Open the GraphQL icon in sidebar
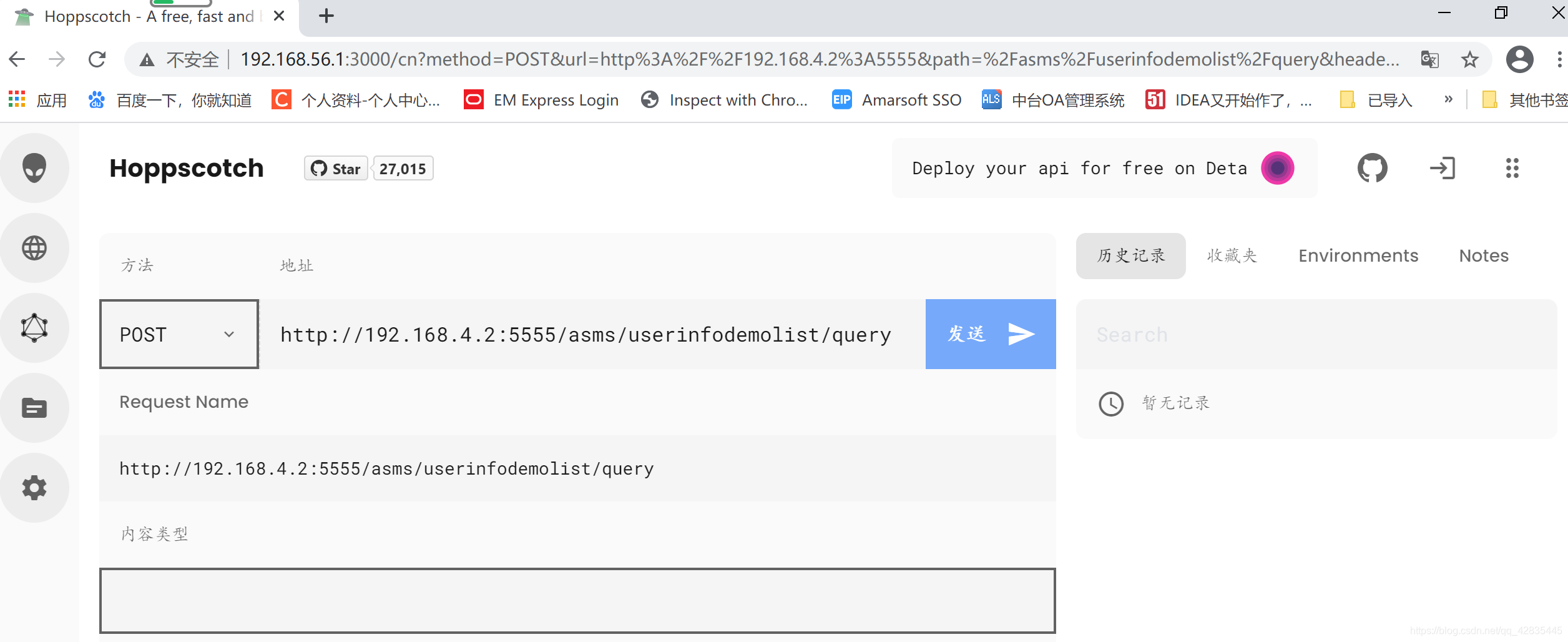This screenshot has width=1568, height=642. (x=34, y=328)
